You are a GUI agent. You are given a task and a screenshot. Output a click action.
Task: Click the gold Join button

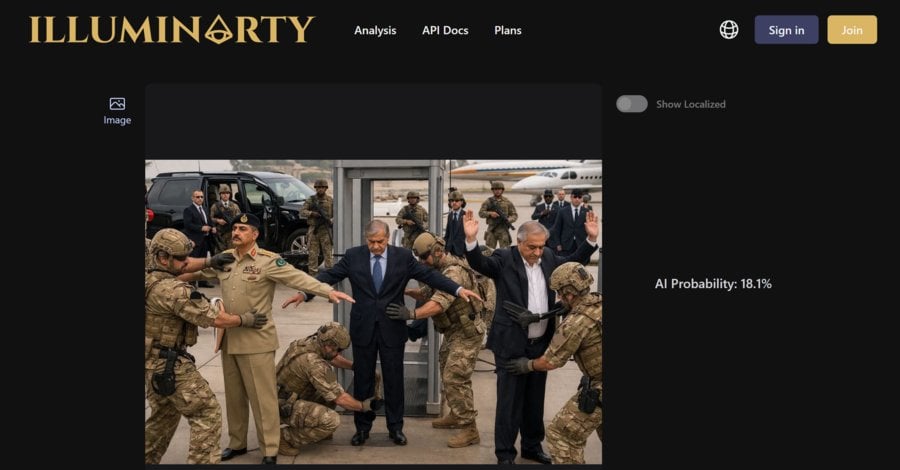point(852,30)
